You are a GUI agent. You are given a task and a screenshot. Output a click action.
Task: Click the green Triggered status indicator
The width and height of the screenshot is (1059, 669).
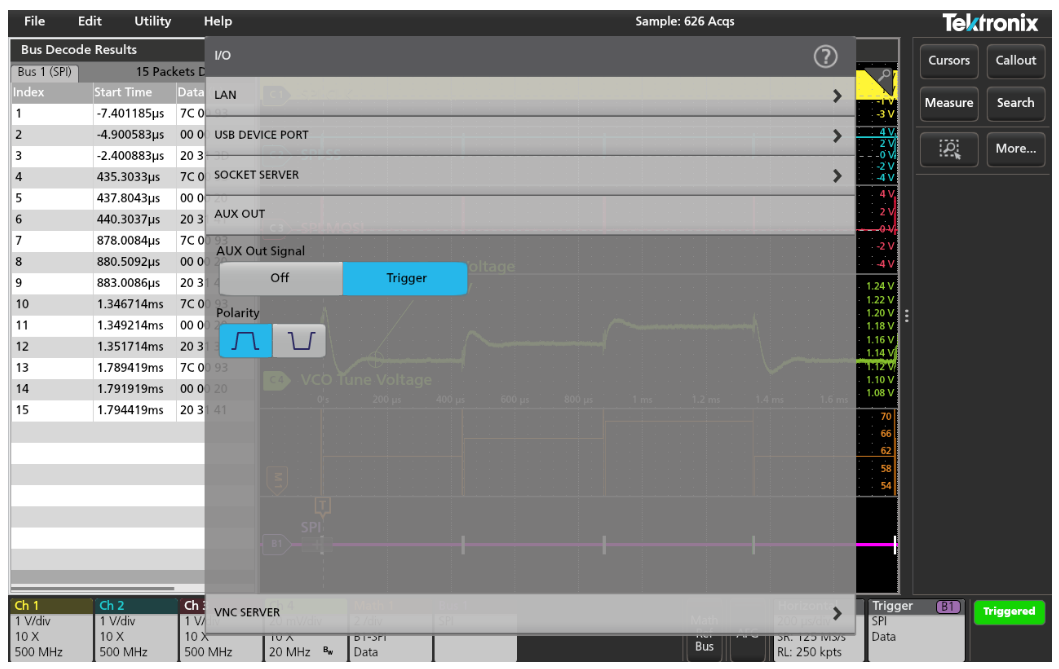[x=1008, y=612]
